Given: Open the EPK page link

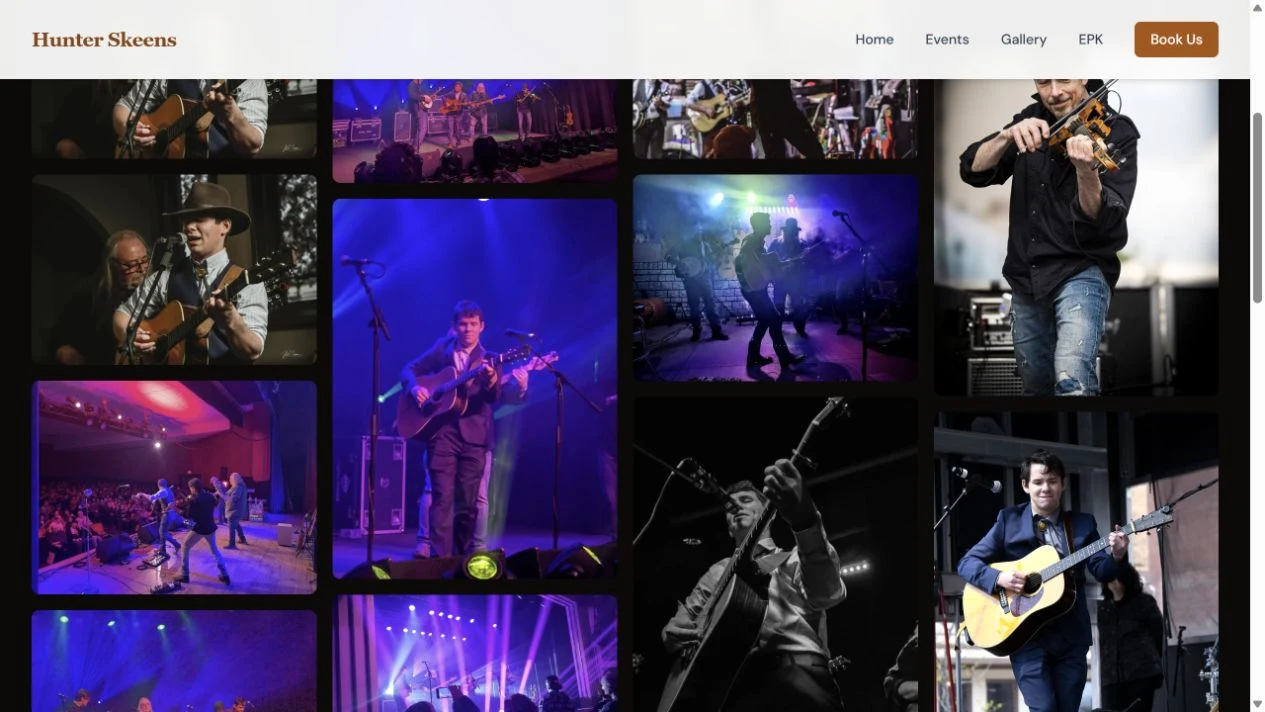Looking at the screenshot, I should [x=1090, y=39].
